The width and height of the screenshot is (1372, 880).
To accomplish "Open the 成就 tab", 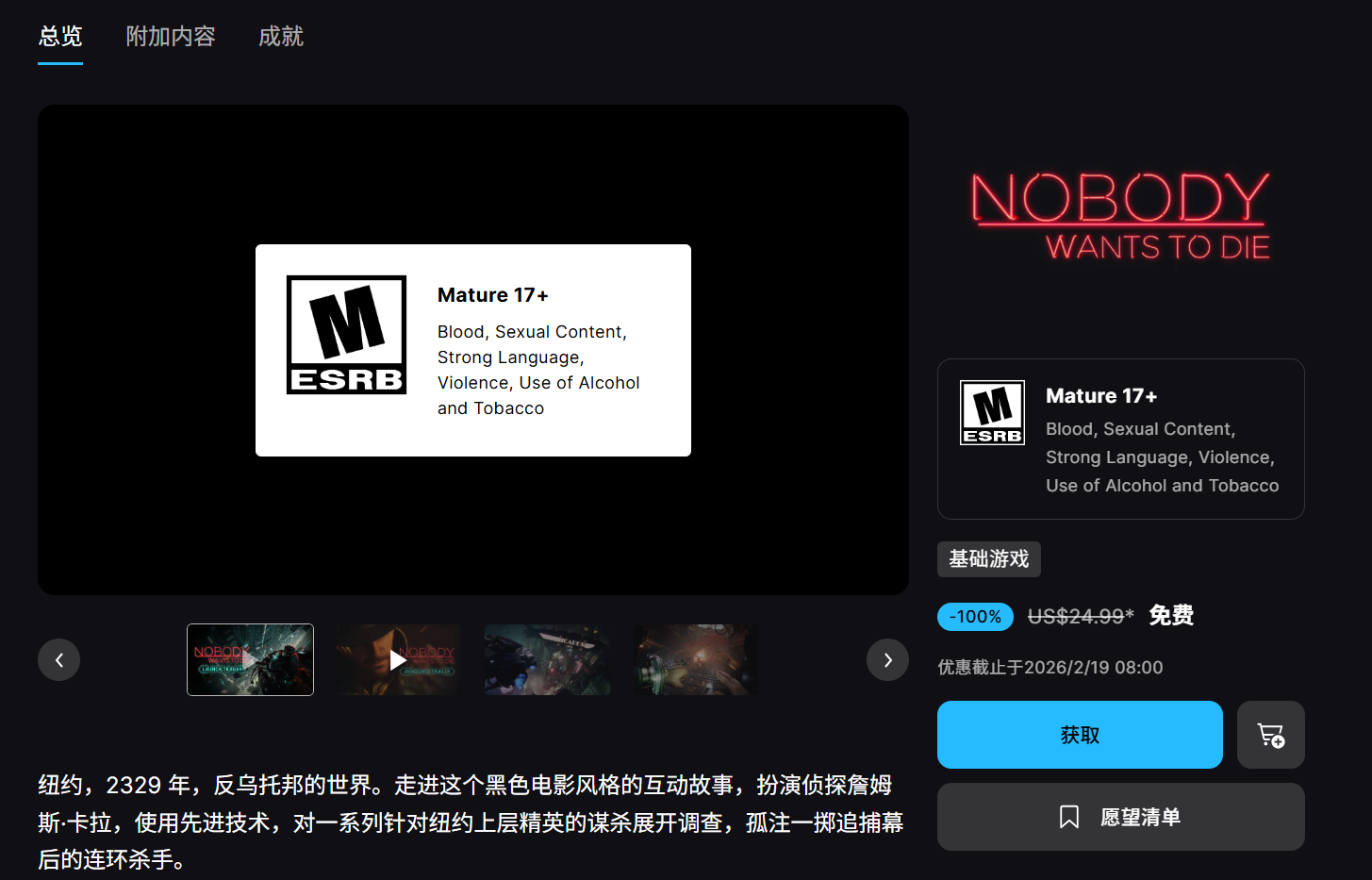I will [280, 36].
